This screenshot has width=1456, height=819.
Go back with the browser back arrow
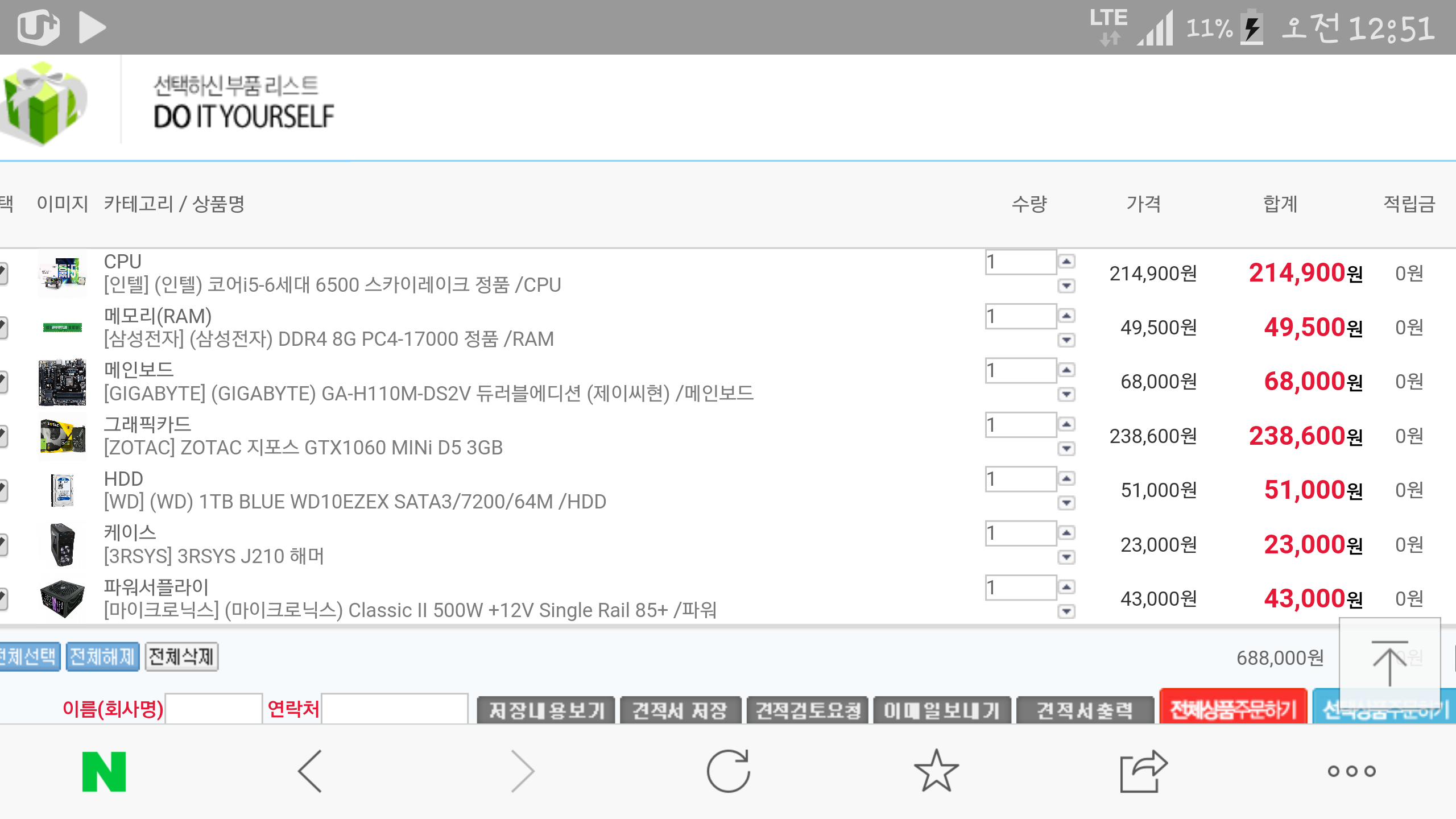click(x=311, y=771)
